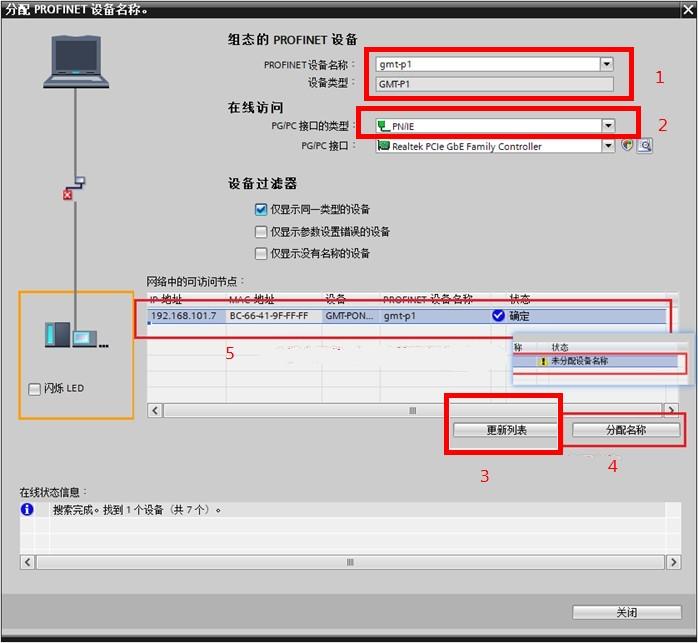The image size is (698, 643).
Task: Click the shield icon next to the PG/PC interface
Action: pos(627,146)
